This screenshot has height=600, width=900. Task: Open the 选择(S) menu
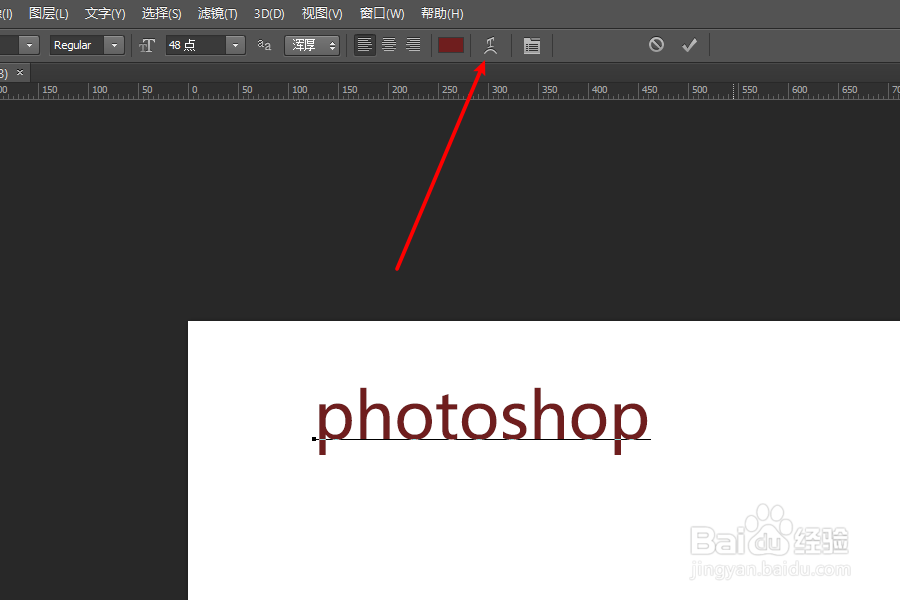(161, 13)
